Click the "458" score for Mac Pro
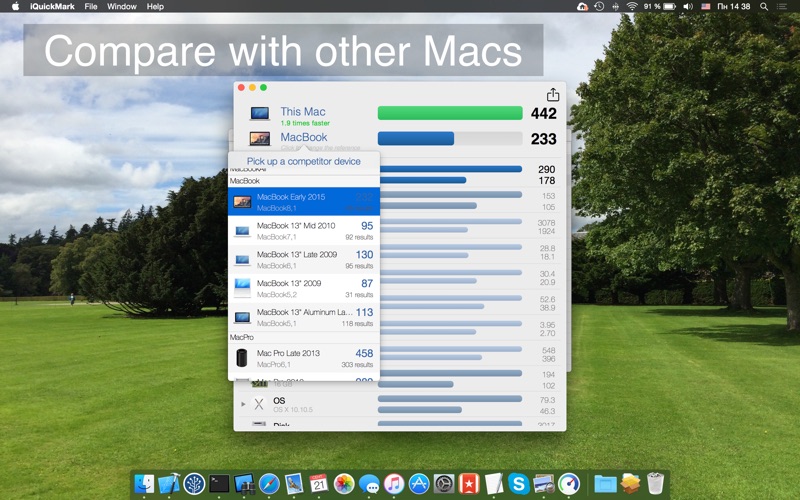The width and height of the screenshot is (800, 500). pos(364,353)
